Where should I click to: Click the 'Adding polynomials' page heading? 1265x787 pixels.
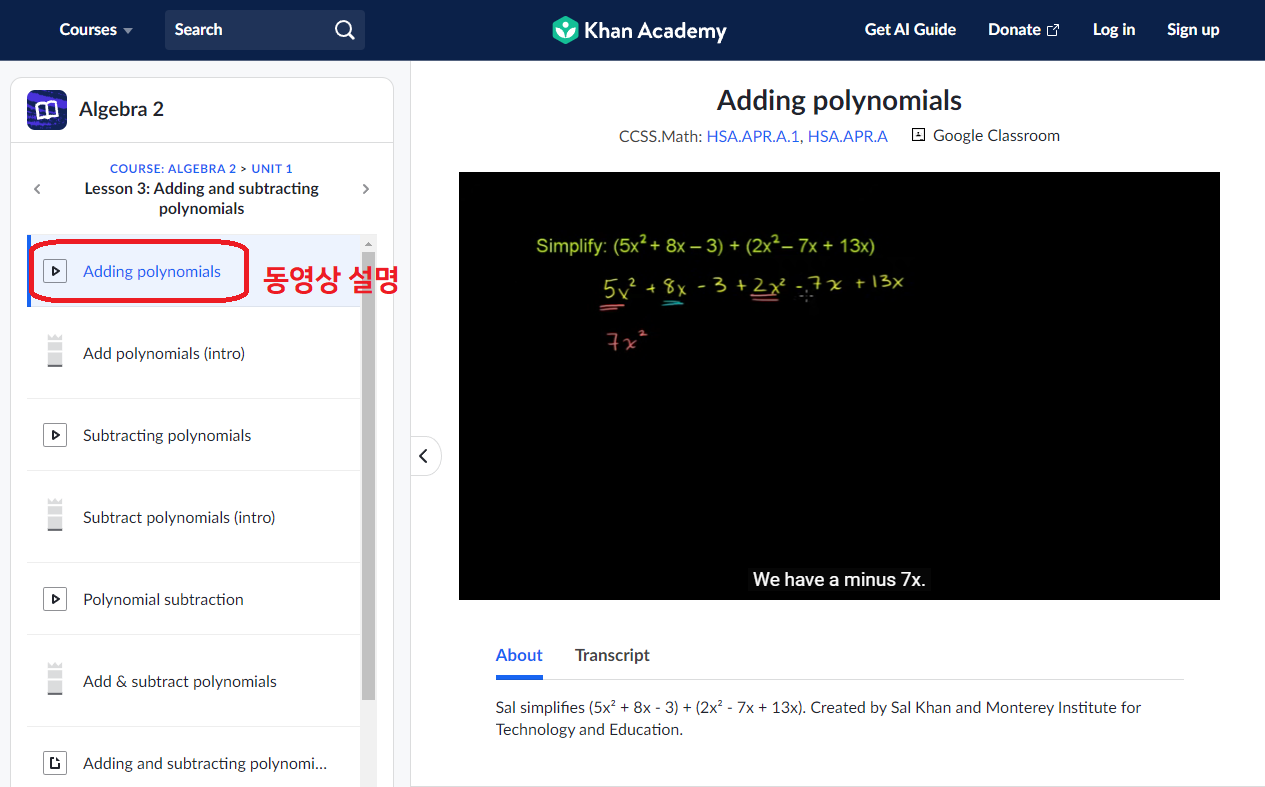839,100
